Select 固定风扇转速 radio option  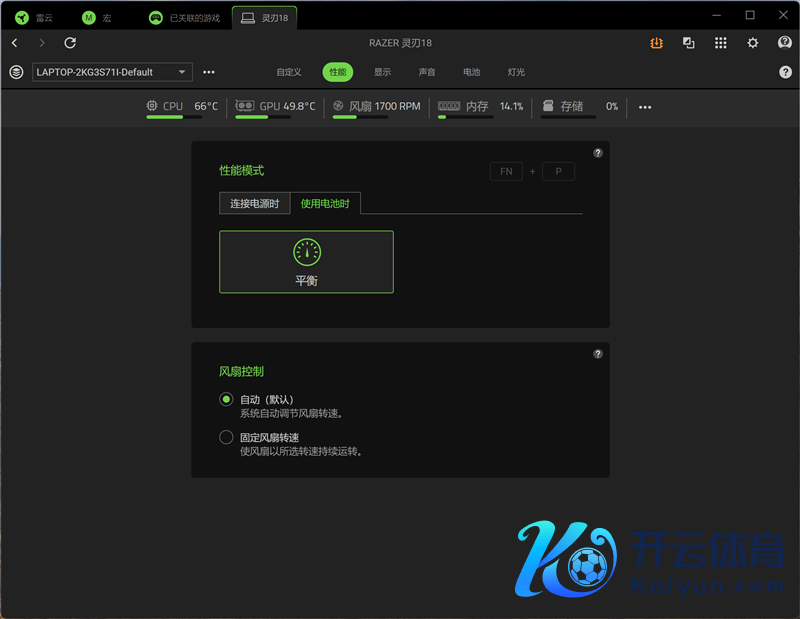(226, 438)
